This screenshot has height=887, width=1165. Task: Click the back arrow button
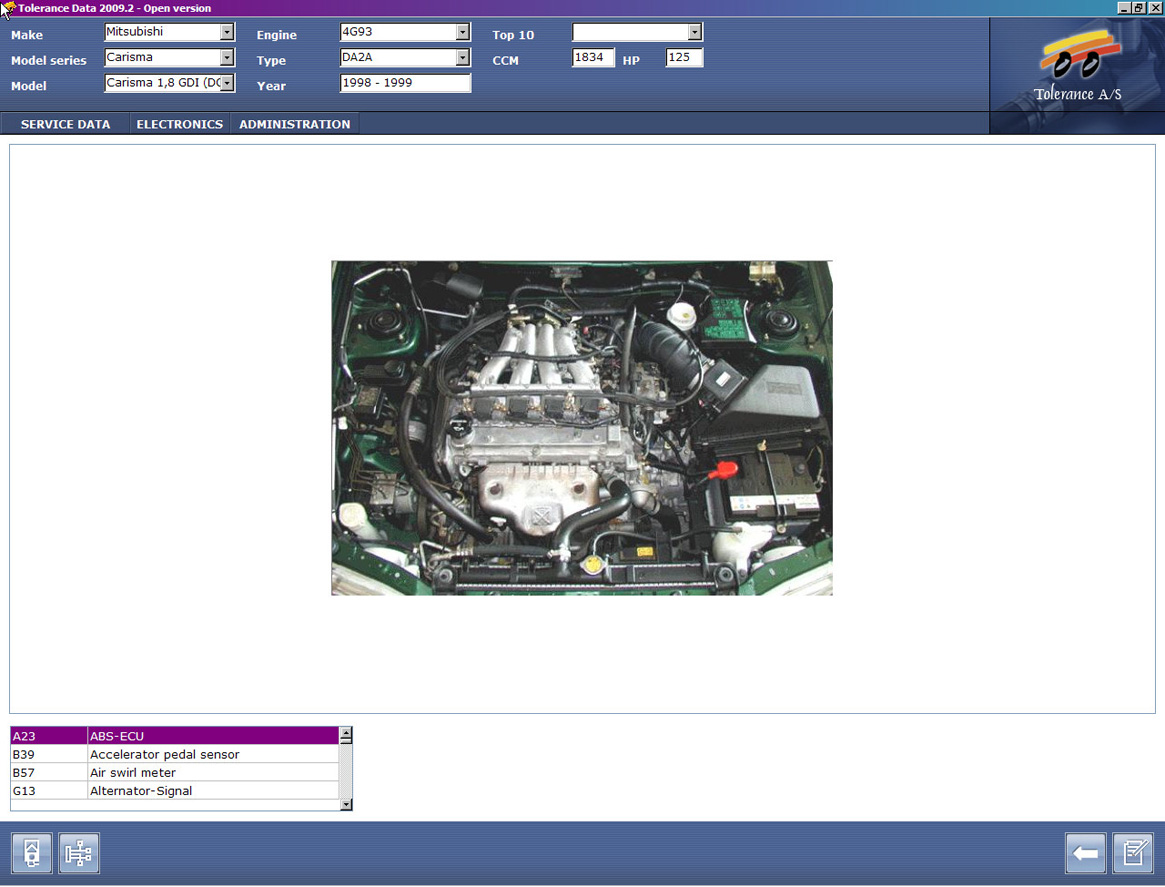(x=1085, y=853)
